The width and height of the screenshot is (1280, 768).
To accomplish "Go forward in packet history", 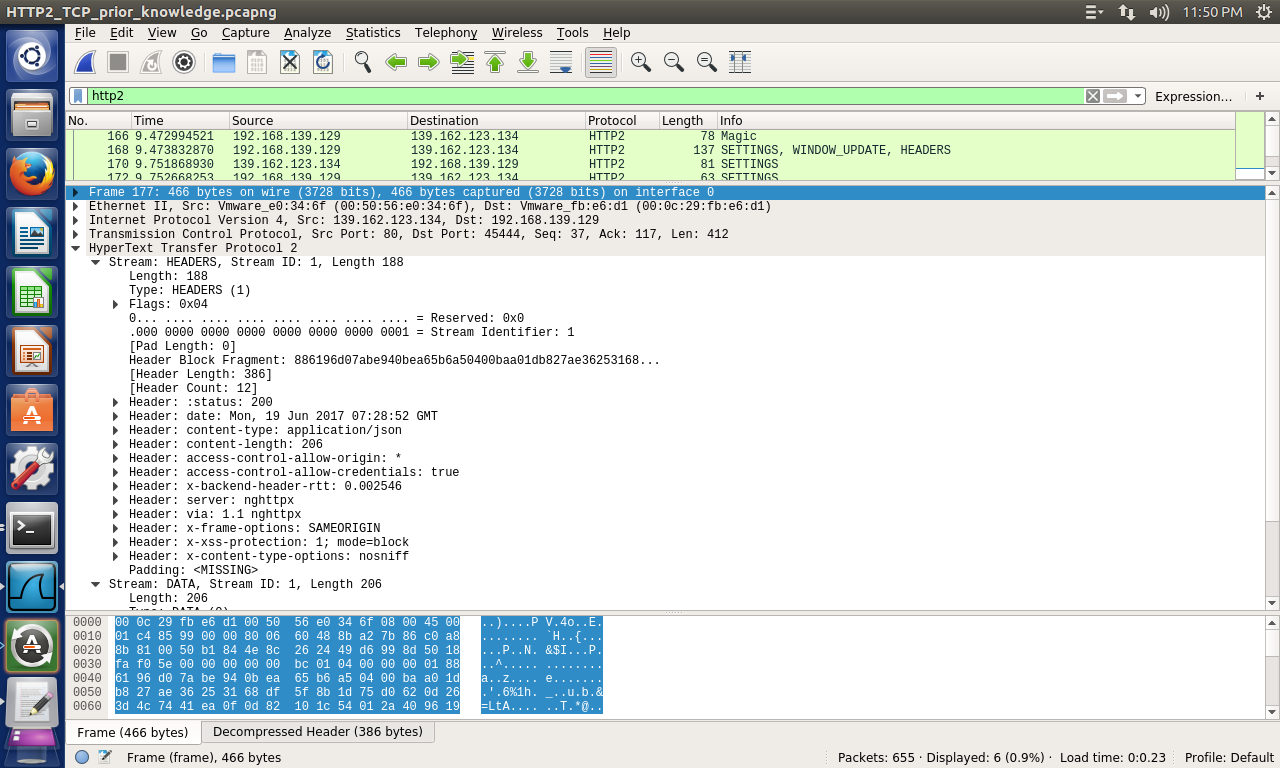I will 429,62.
